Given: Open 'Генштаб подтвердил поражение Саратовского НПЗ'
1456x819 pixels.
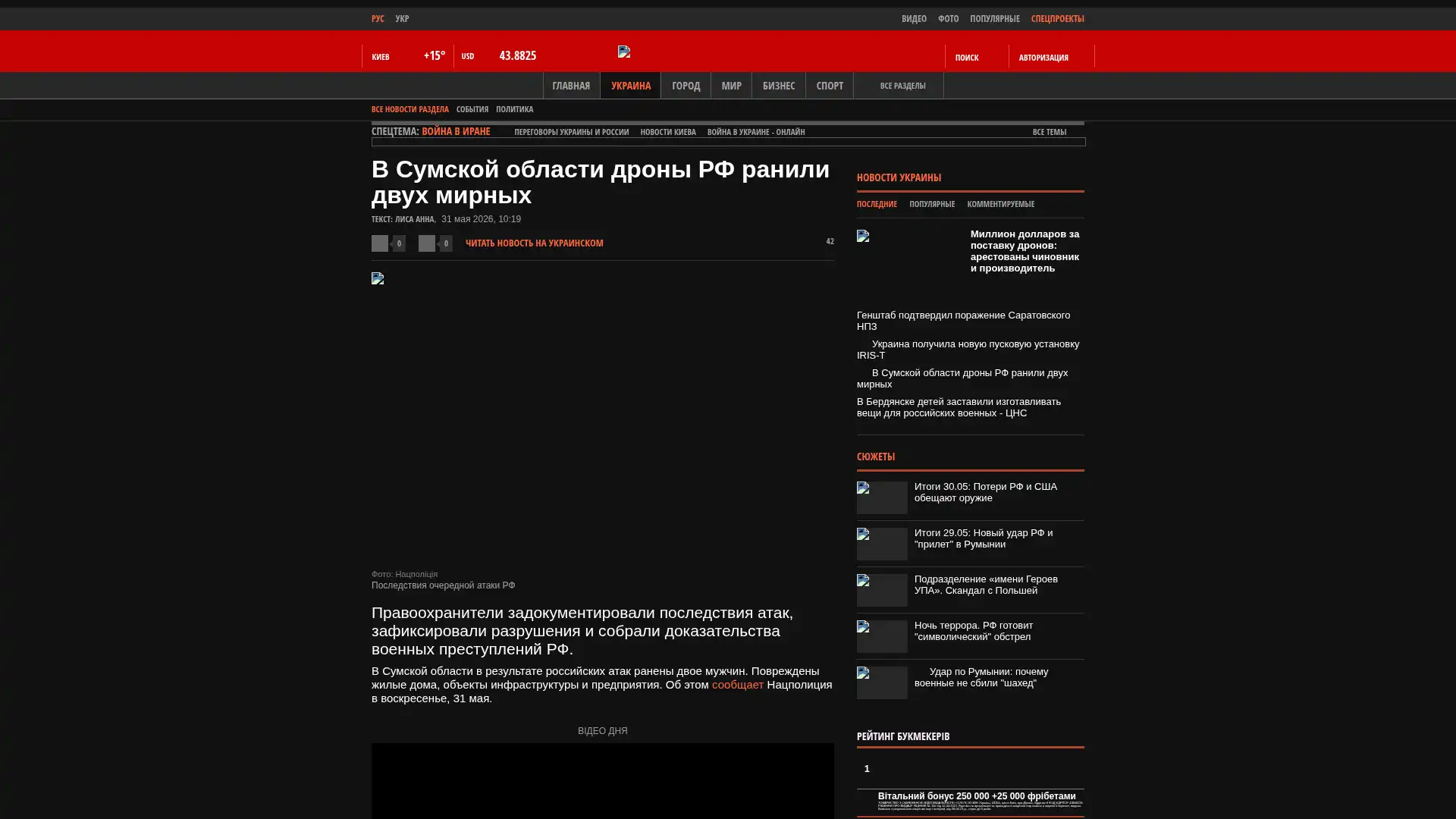Looking at the screenshot, I should coord(963,321).
